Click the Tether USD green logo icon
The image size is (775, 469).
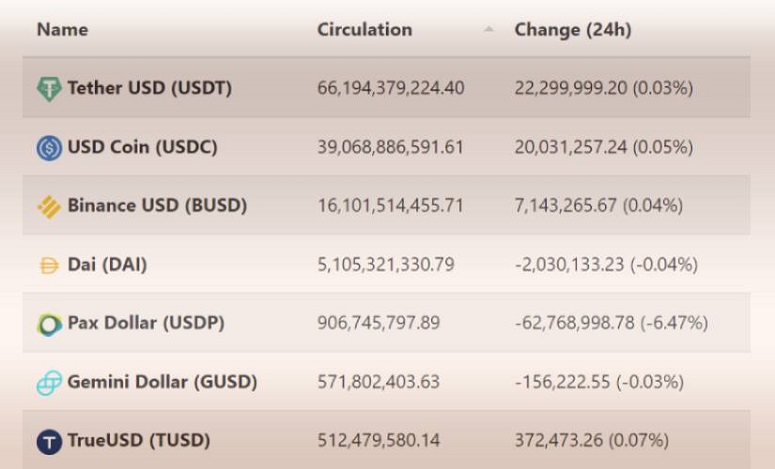(49, 89)
